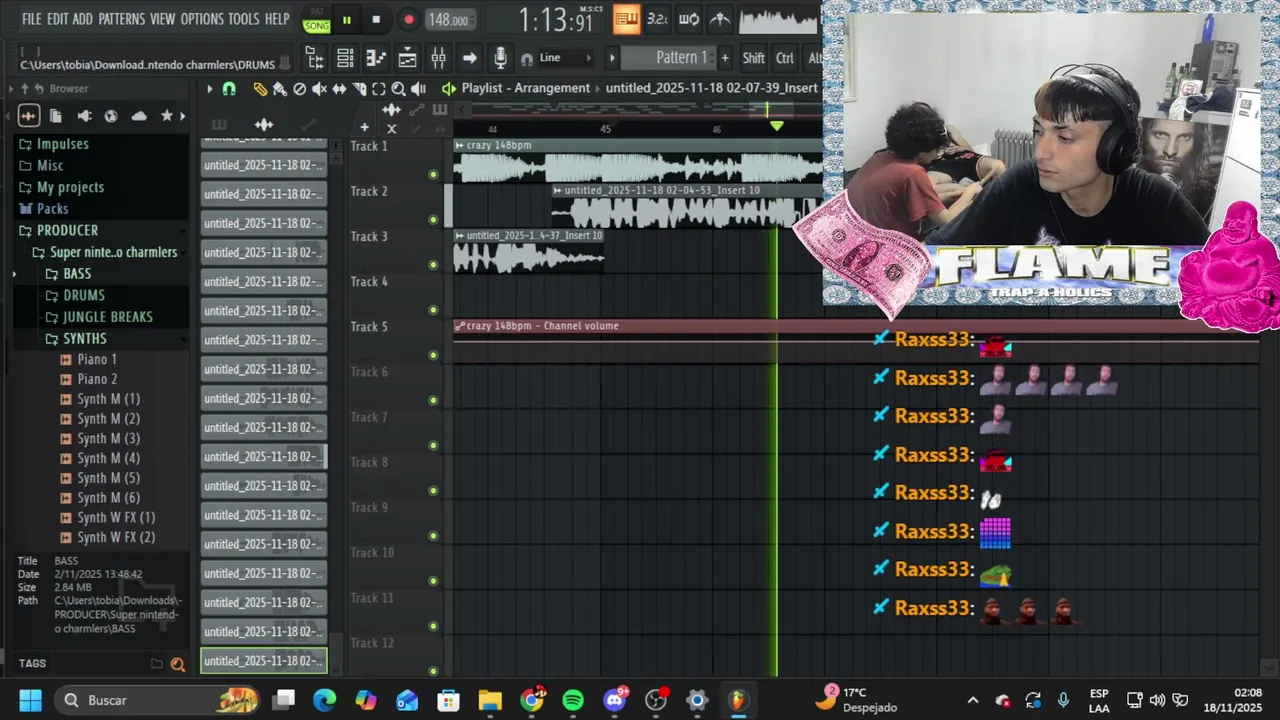Viewport: 1280px width, 720px height.
Task: Select the Paint brush tool in Playlist
Action: point(280,89)
